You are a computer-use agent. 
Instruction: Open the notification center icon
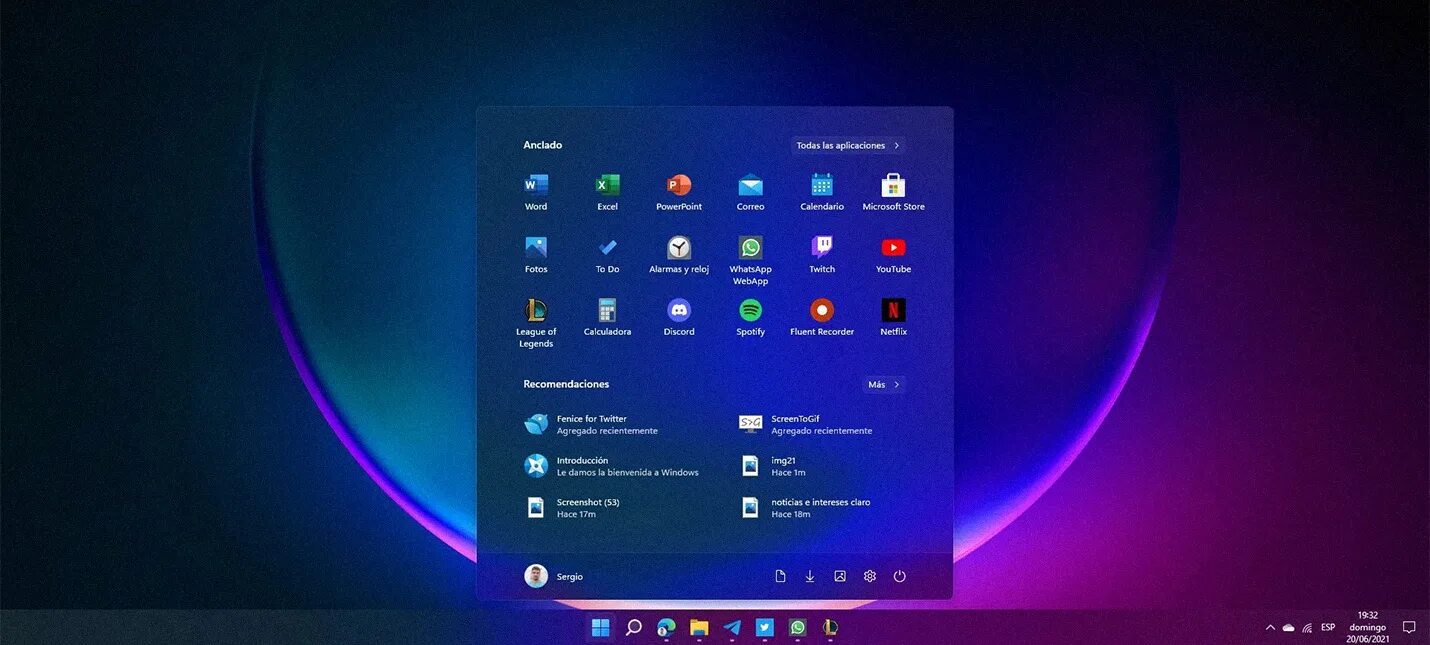pyautogui.click(x=1409, y=628)
